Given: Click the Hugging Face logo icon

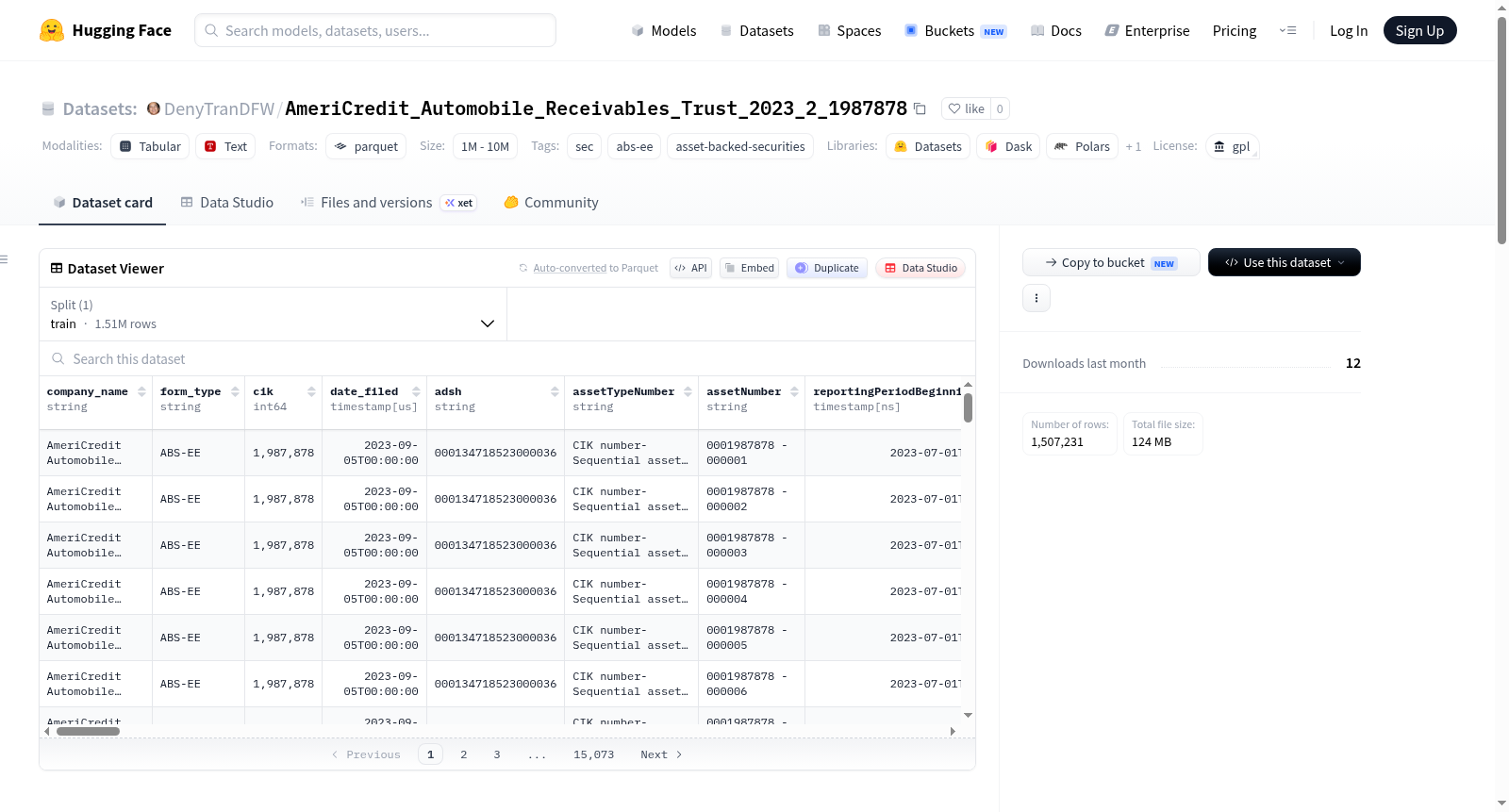Looking at the screenshot, I should click(52, 30).
